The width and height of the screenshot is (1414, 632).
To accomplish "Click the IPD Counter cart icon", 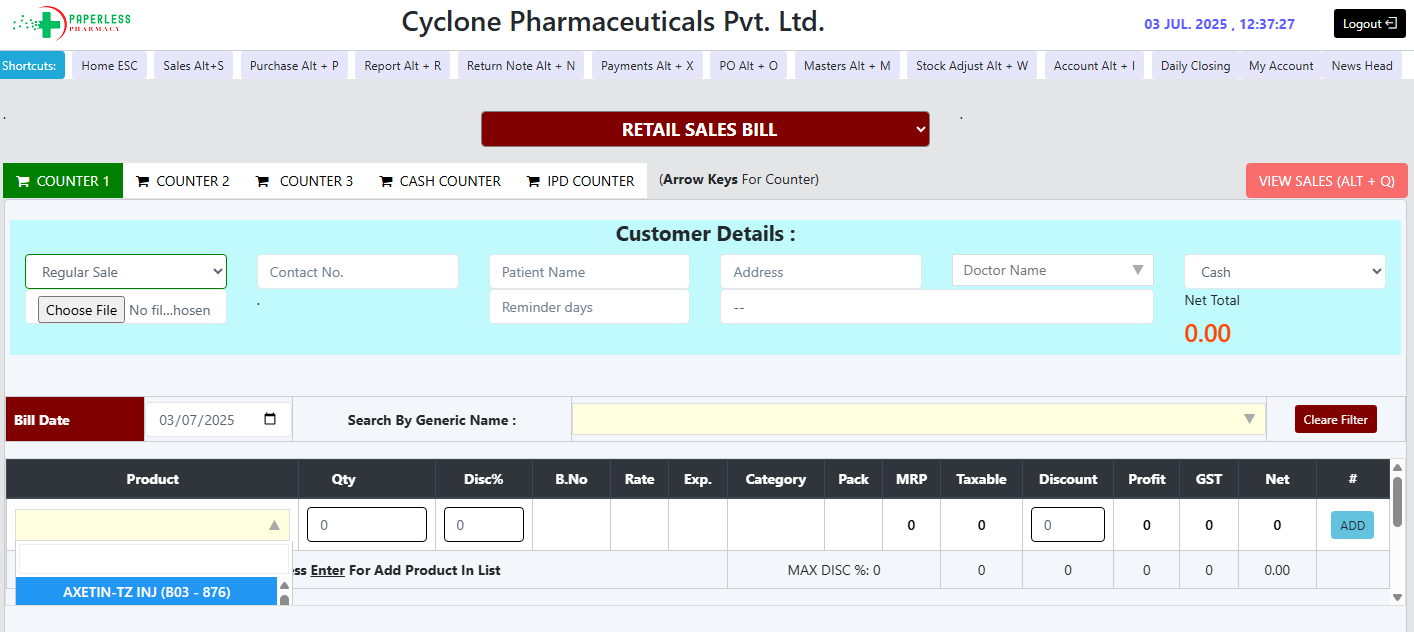I will [x=534, y=182].
